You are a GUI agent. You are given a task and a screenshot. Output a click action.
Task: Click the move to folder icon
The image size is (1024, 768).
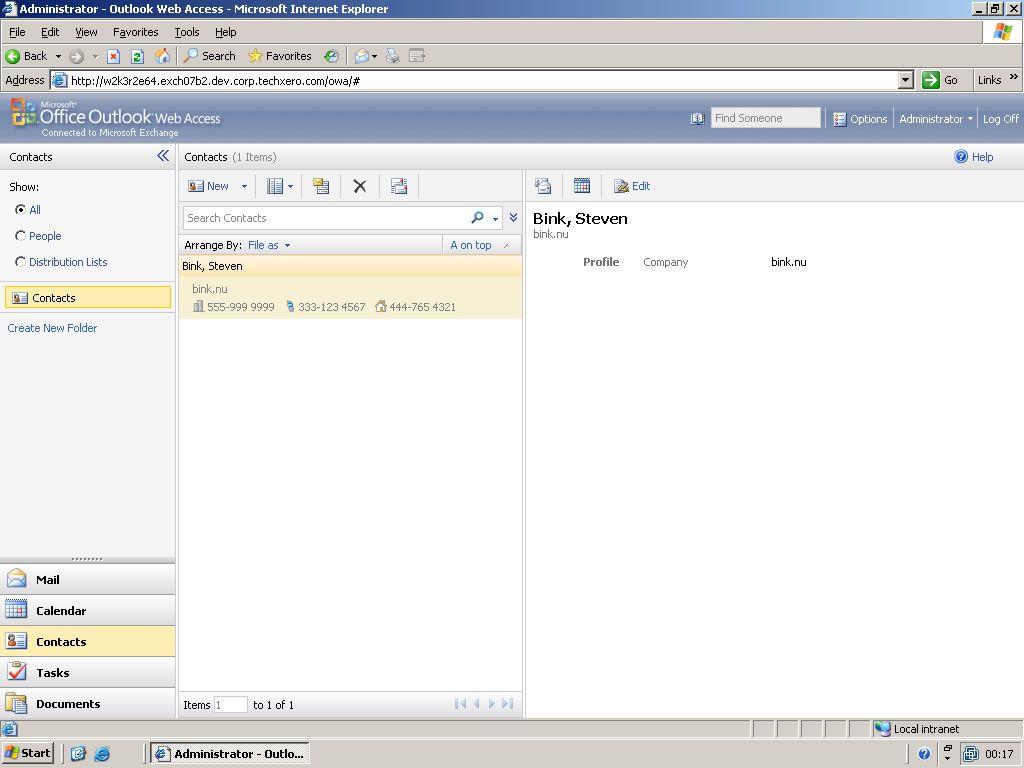321,186
